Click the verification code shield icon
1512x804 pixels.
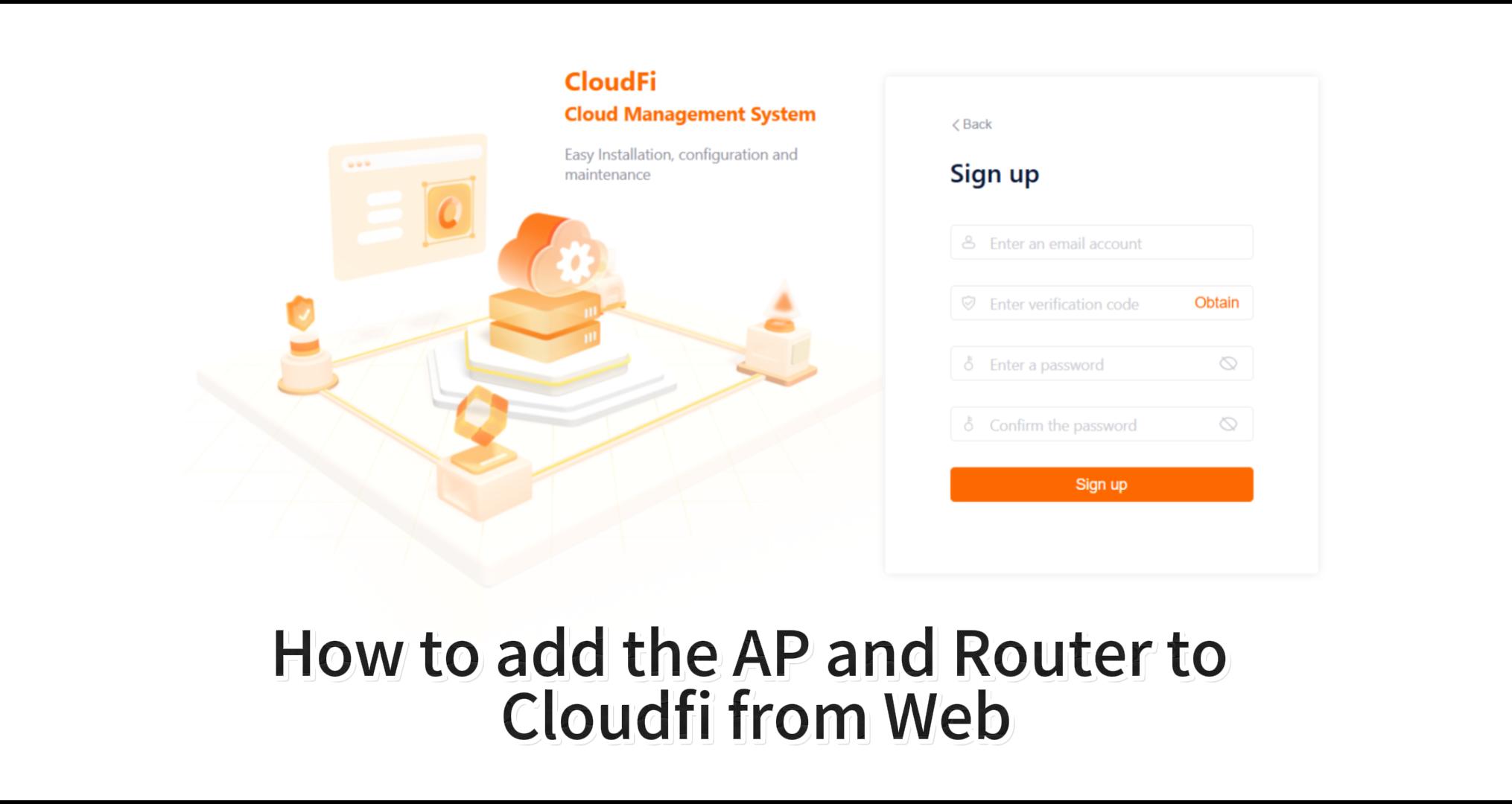point(970,302)
